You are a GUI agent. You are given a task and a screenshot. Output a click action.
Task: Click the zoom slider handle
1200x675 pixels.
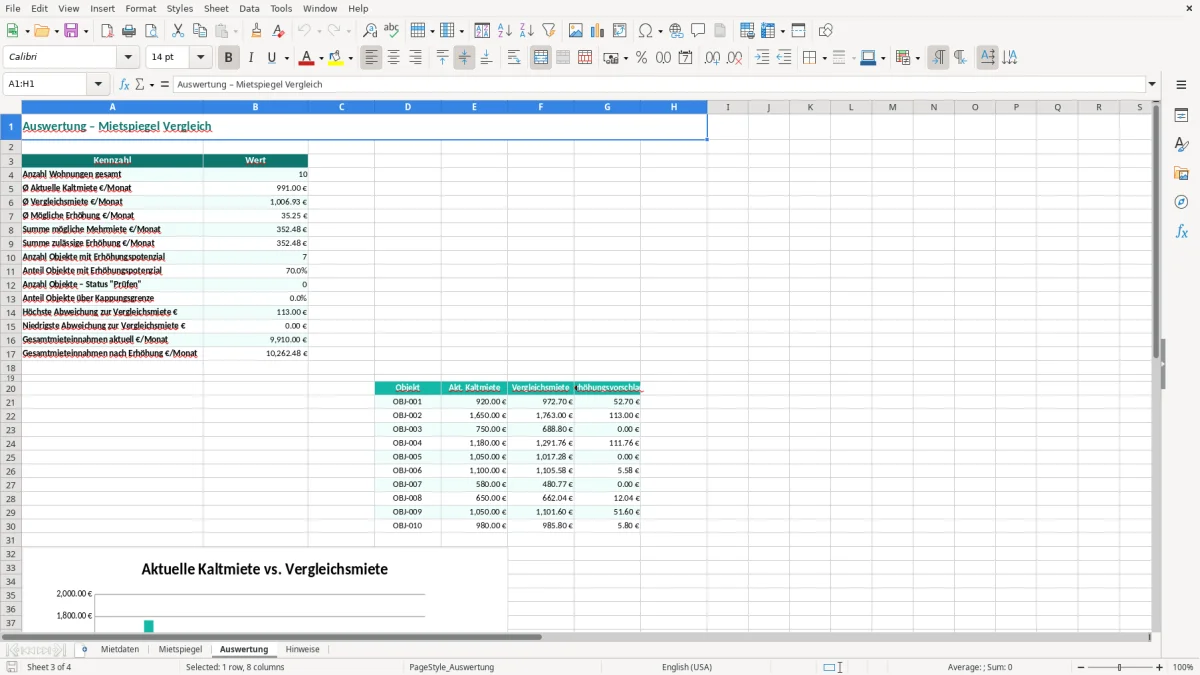[x=1120, y=667]
